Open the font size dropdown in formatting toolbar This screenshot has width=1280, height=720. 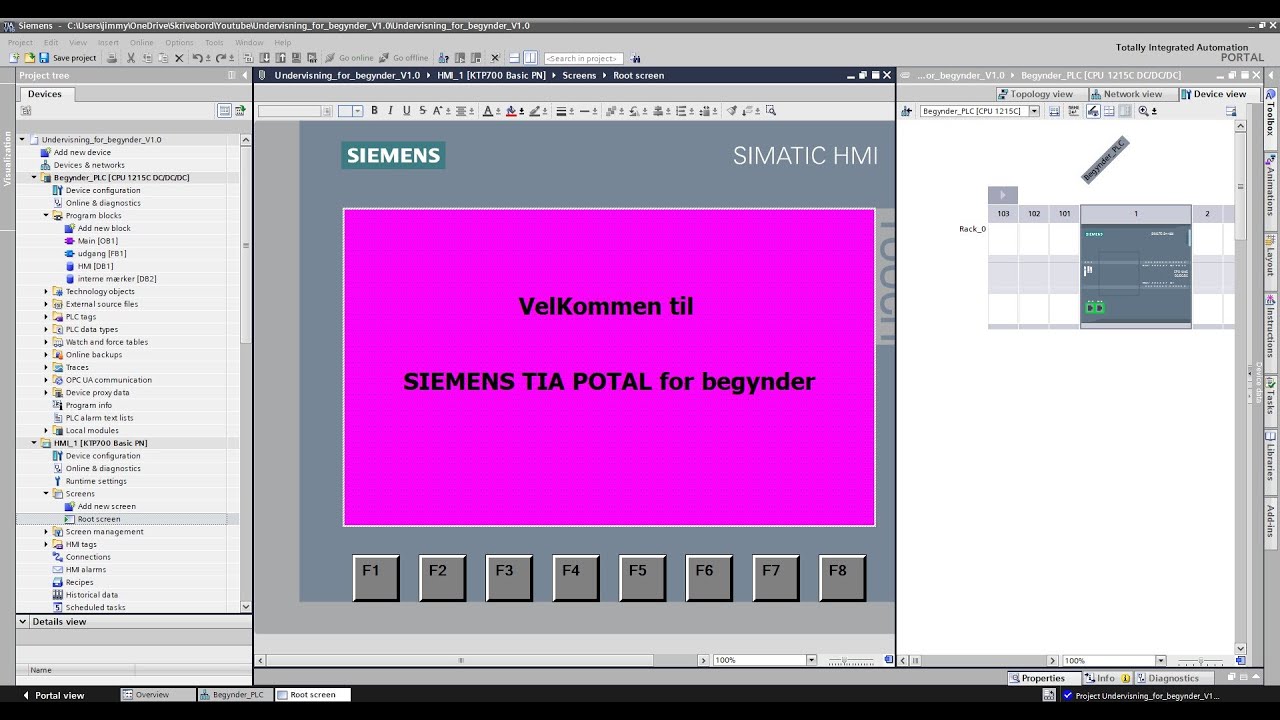357,111
